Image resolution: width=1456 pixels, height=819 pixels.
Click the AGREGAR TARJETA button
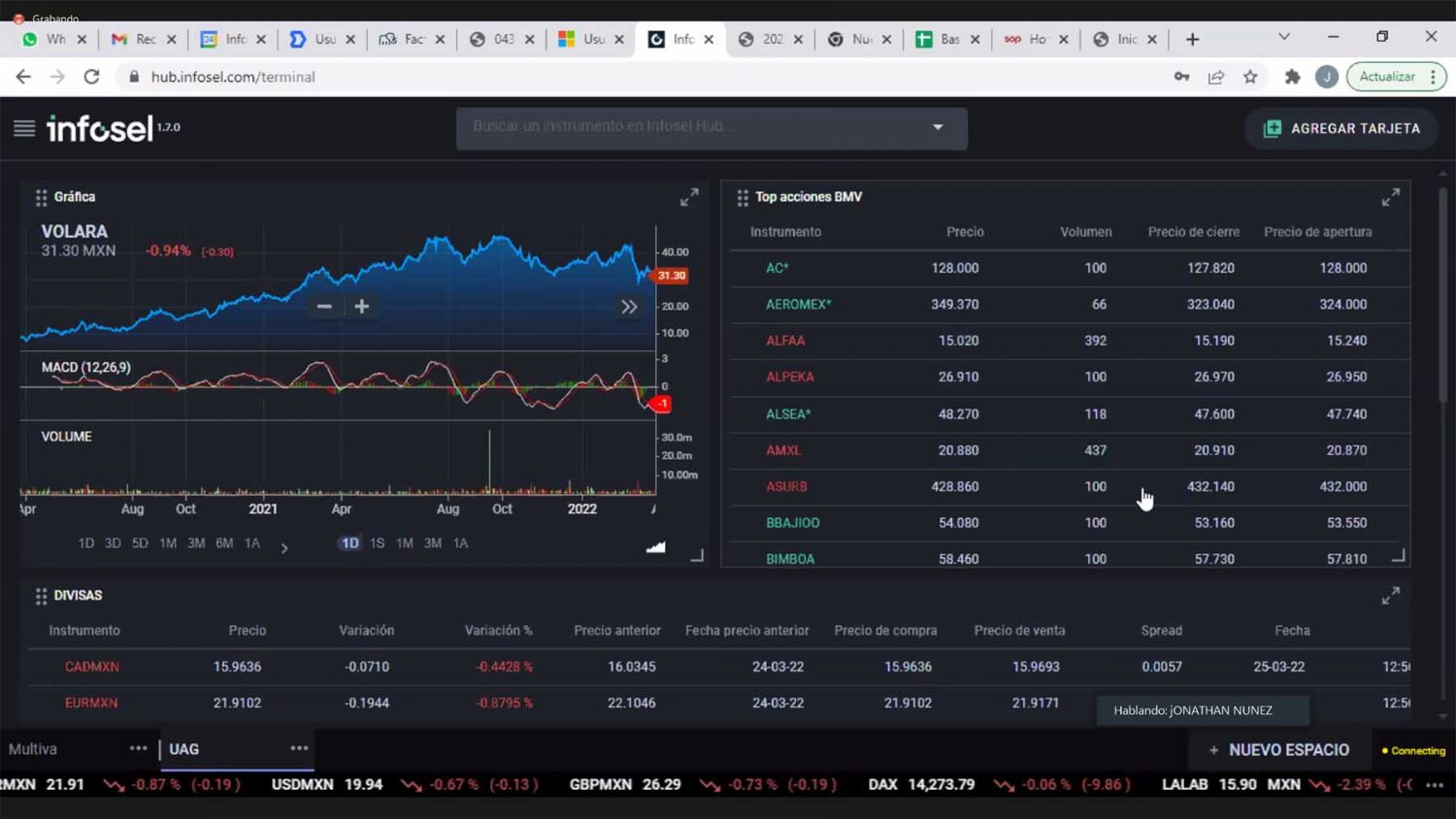[x=1343, y=128]
